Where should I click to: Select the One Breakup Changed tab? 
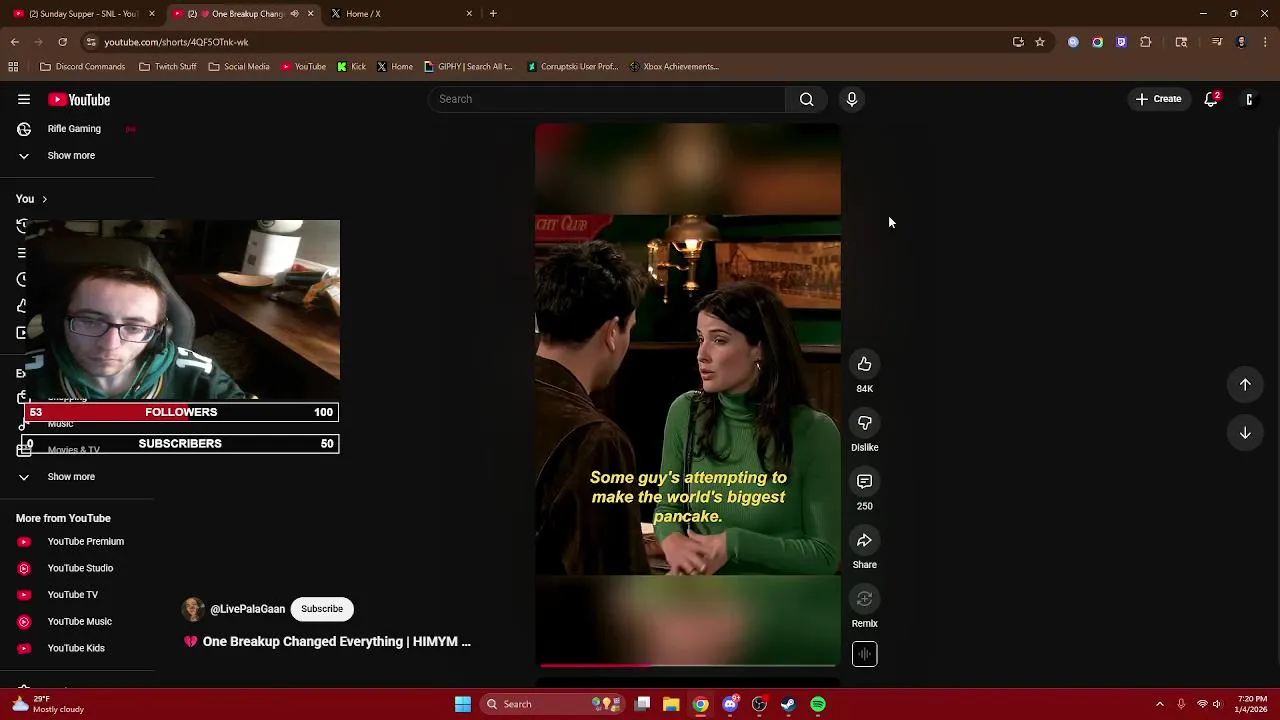click(243, 14)
